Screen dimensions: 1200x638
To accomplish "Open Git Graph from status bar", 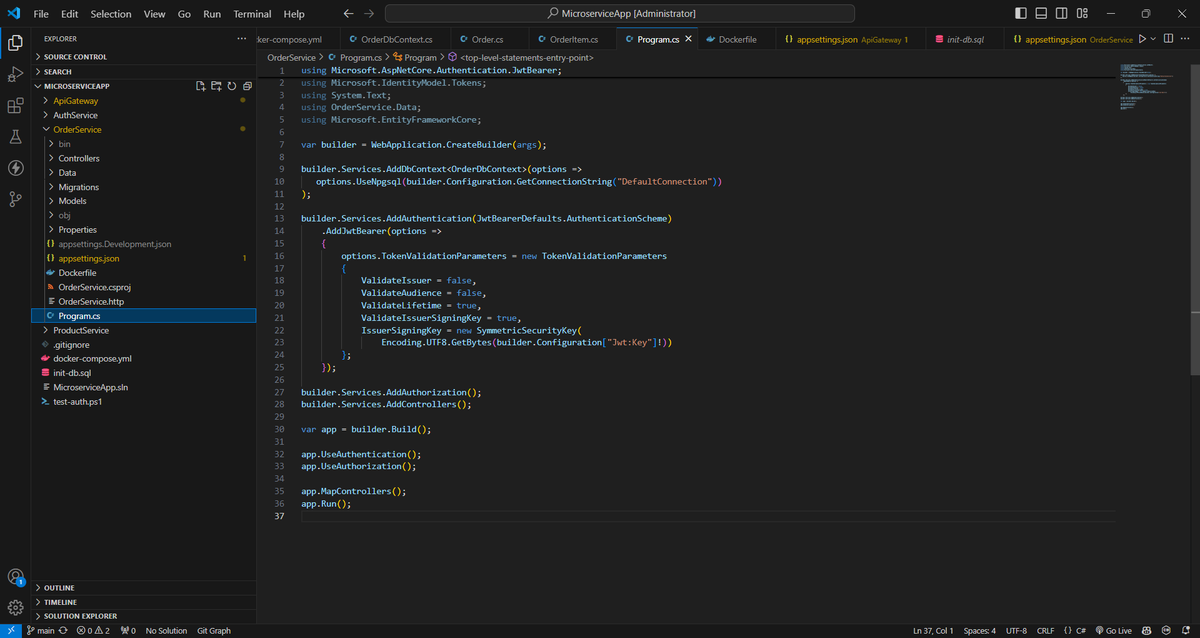I will pyautogui.click(x=214, y=631).
